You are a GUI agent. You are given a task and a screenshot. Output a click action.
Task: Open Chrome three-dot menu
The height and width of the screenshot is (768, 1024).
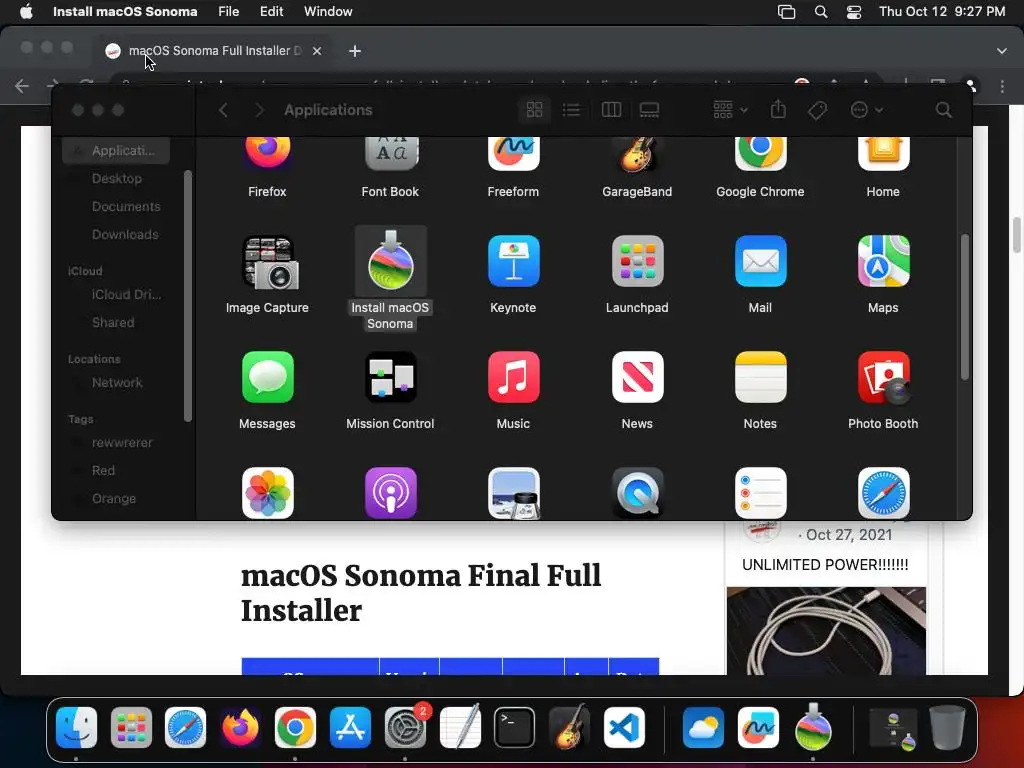(x=1002, y=86)
